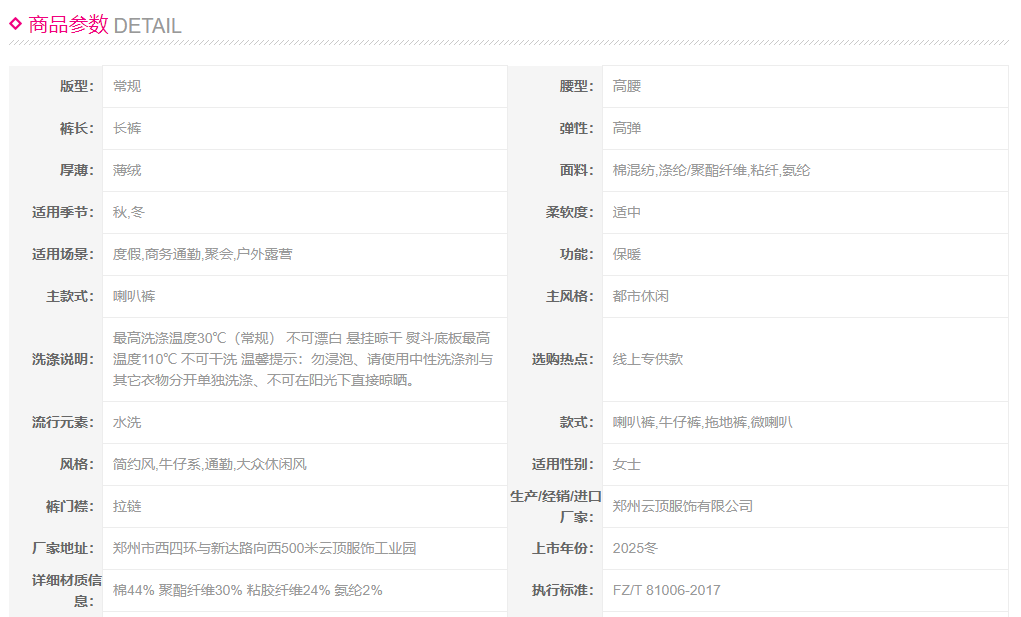Image resolution: width=1021 pixels, height=617 pixels.
Task: Click the 线上专供款 value for 选购热点
Action: point(648,359)
